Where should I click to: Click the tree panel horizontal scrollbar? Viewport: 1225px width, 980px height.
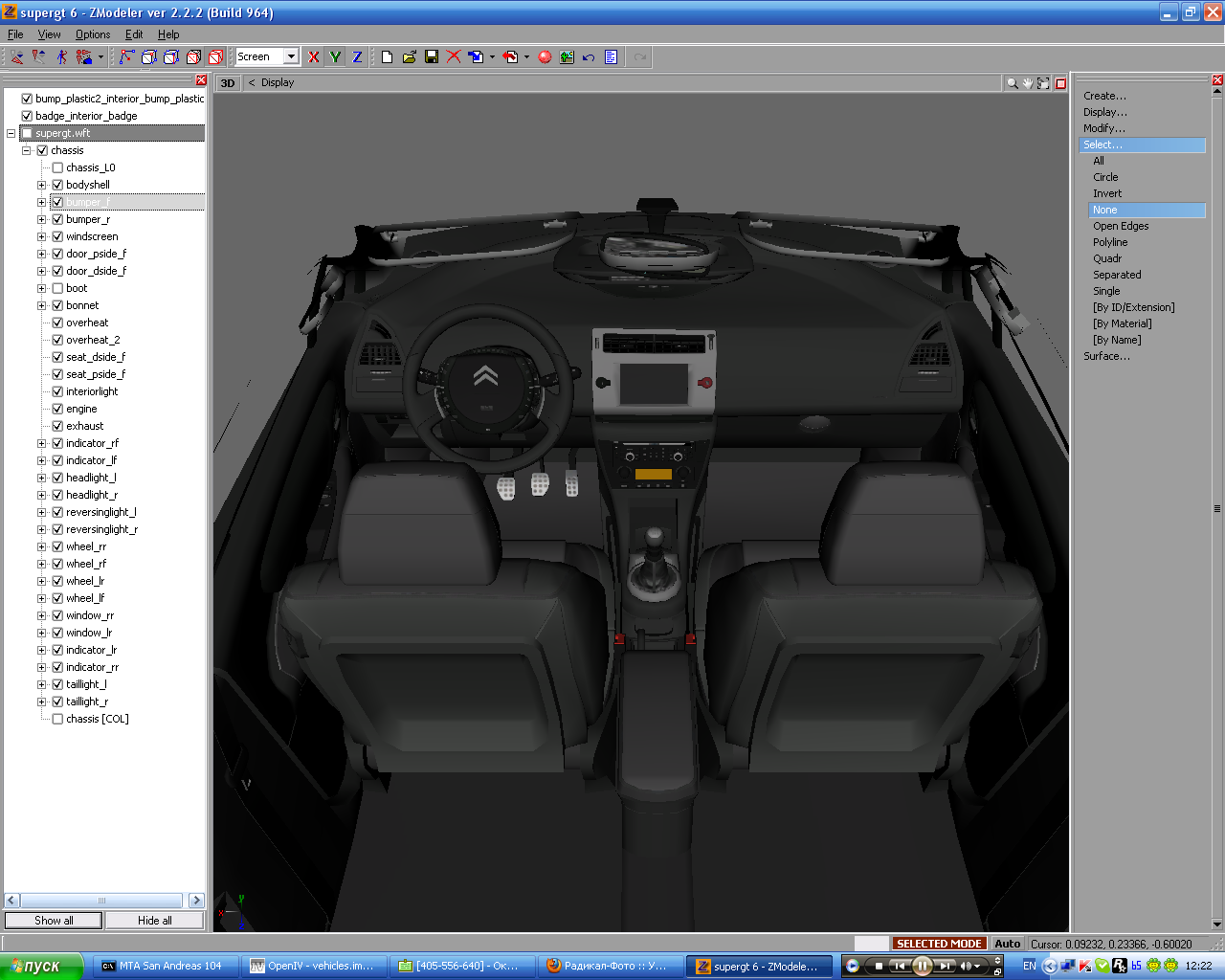101,901
